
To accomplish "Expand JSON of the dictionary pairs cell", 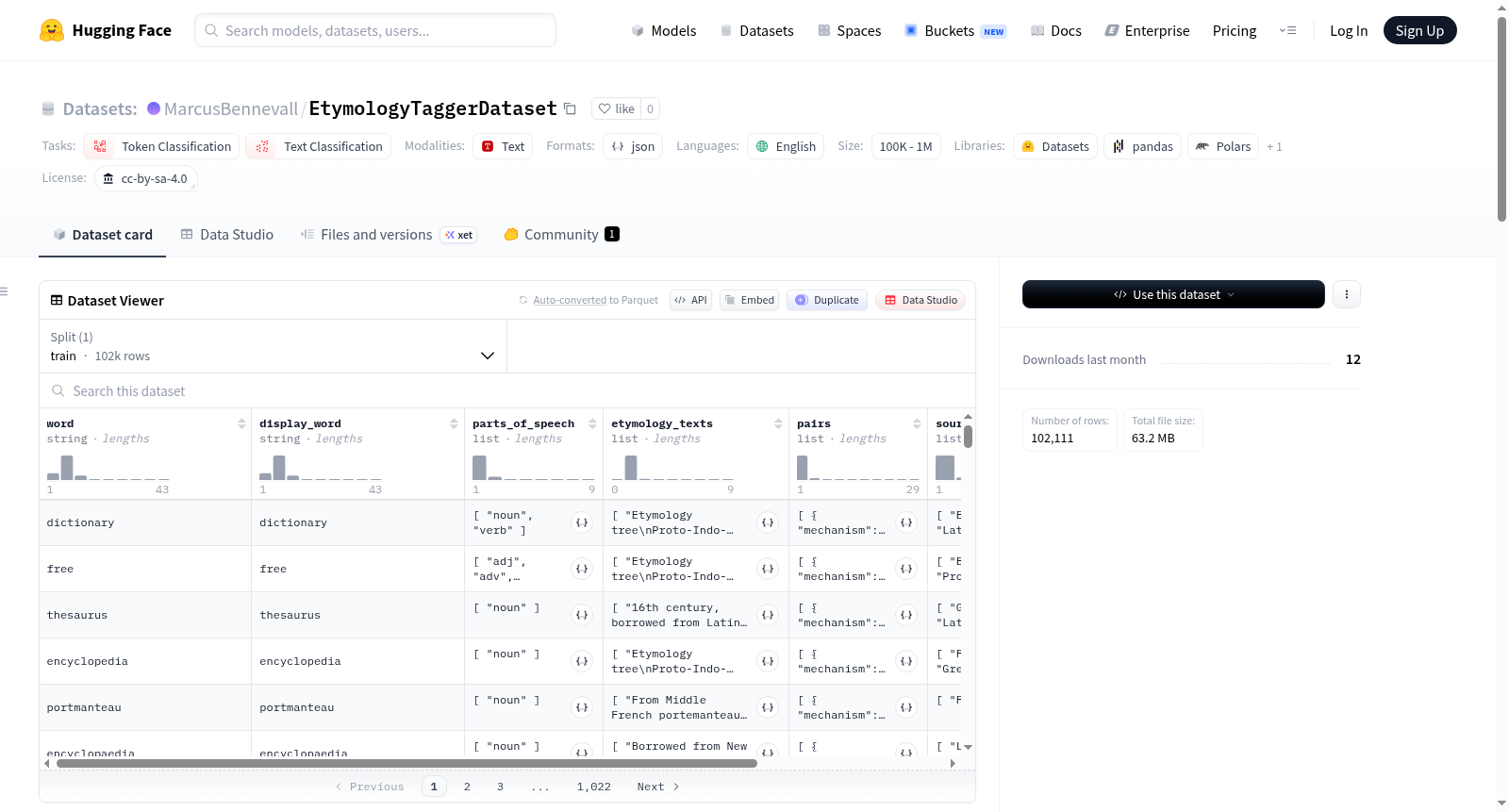I will click(906, 522).
